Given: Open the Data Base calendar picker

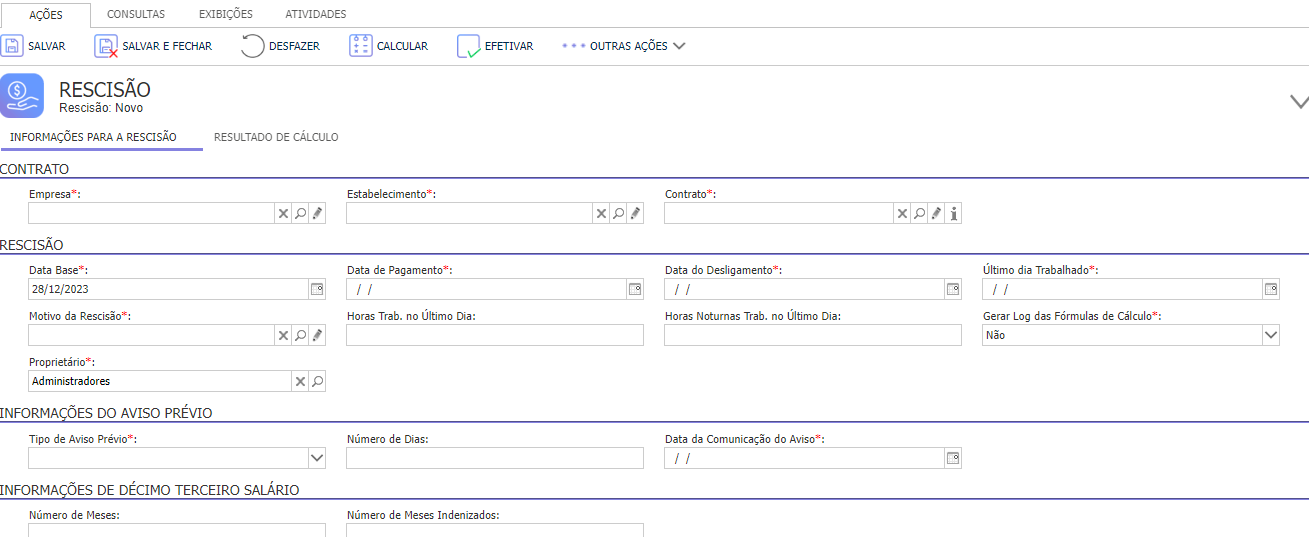Looking at the screenshot, I should (317, 289).
